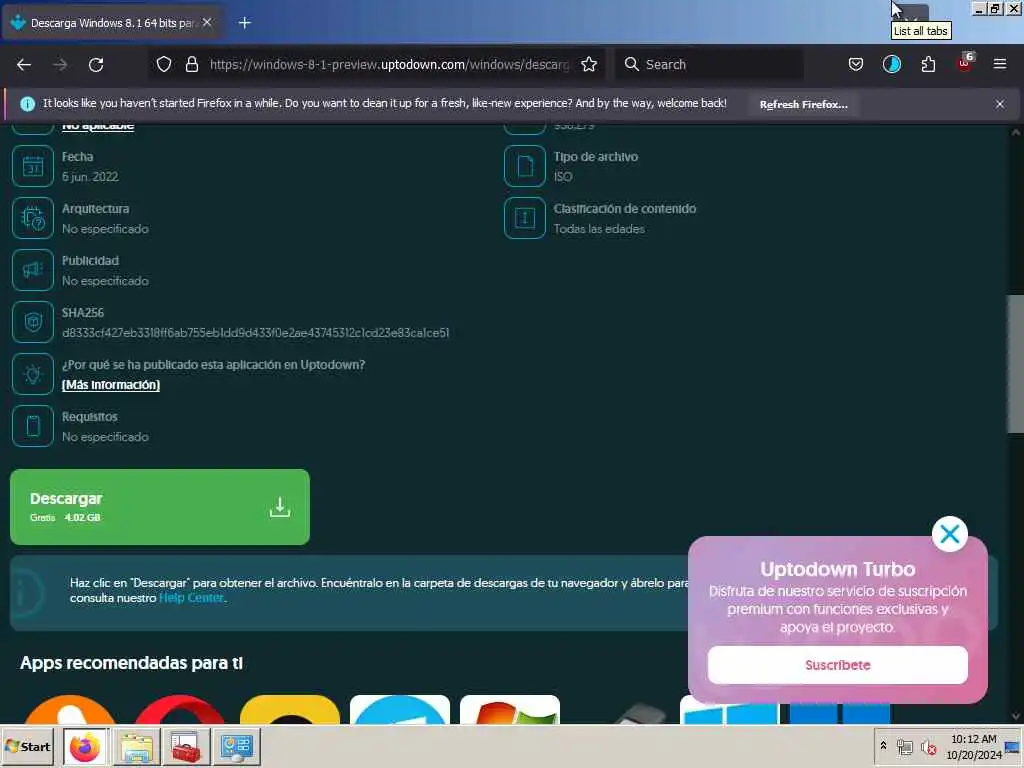
Task: Open the Firefox hamburger menu
Action: pyautogui.click(x=1000, y=64)
